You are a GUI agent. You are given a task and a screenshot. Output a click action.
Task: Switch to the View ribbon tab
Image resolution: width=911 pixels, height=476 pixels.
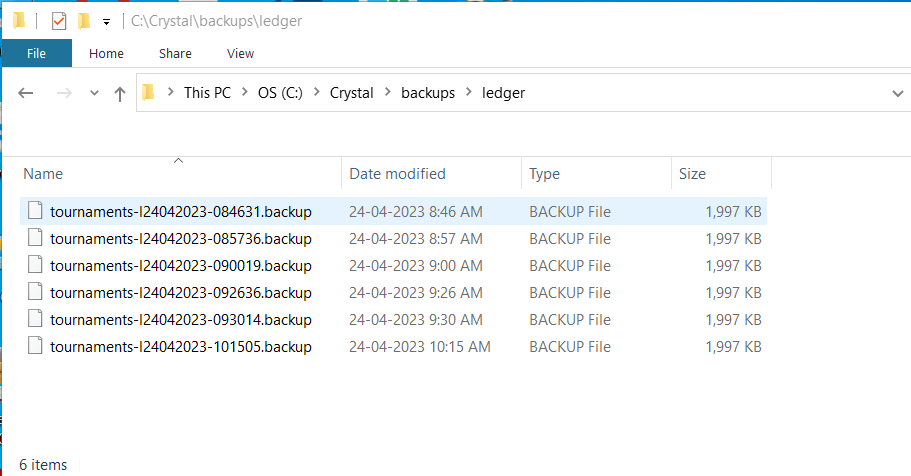[240, 53]
